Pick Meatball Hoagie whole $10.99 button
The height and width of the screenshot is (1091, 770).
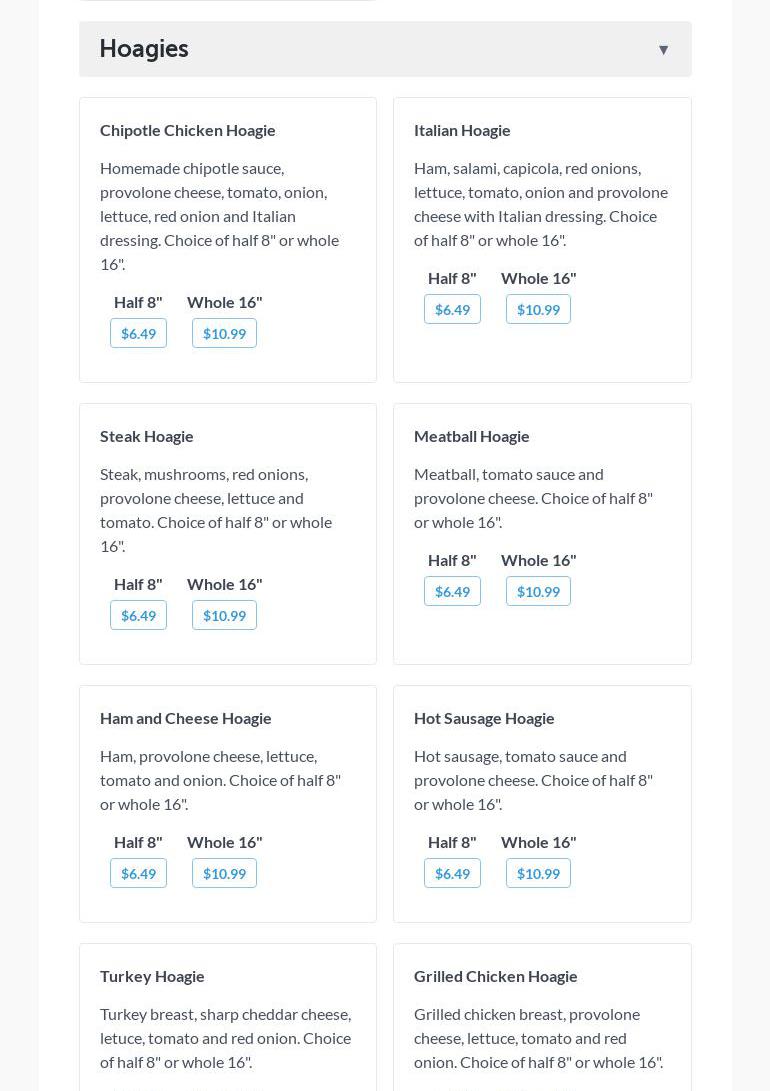[538, 591]
